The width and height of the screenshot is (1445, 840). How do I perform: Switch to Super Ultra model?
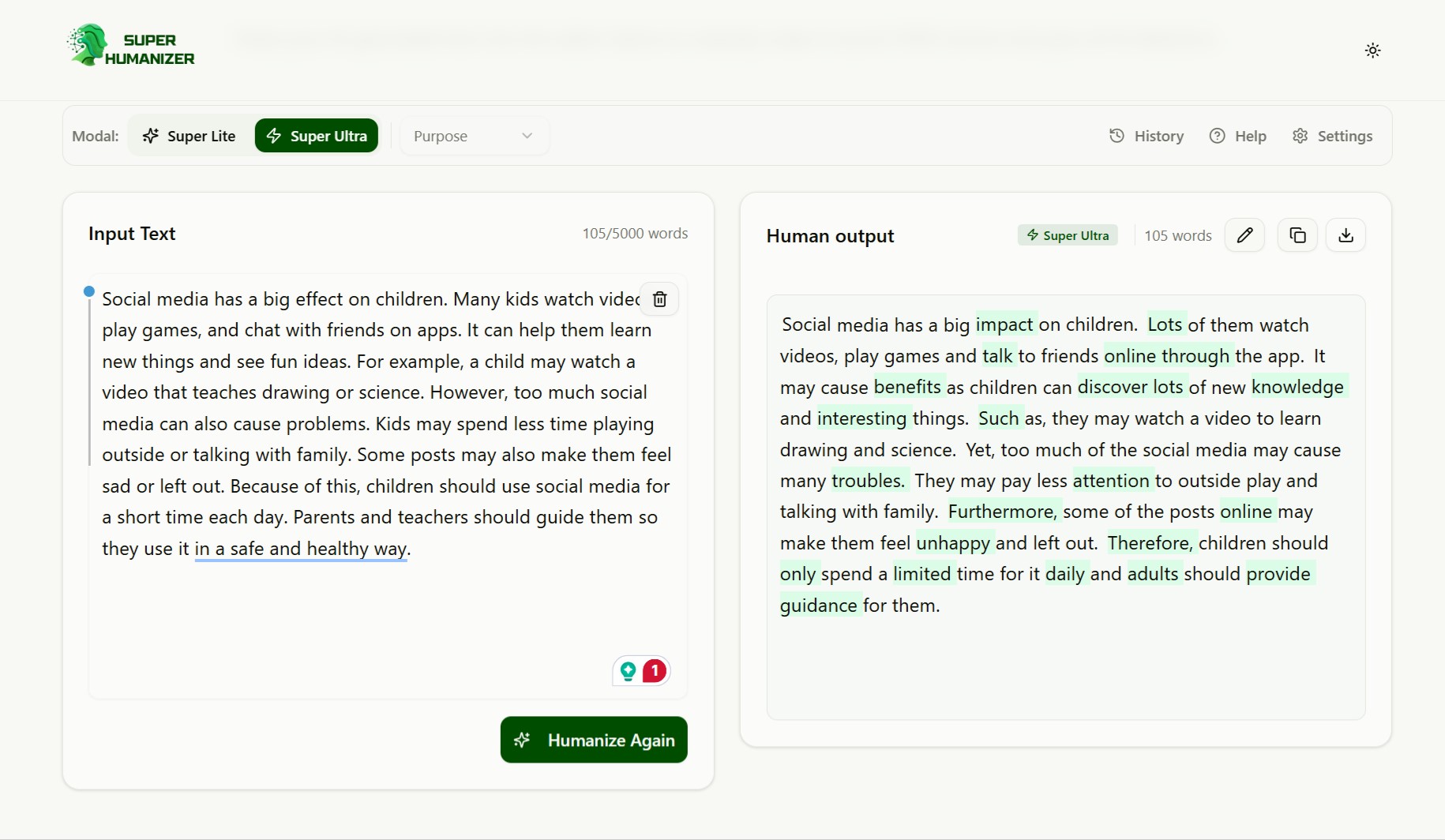point(317,136)
